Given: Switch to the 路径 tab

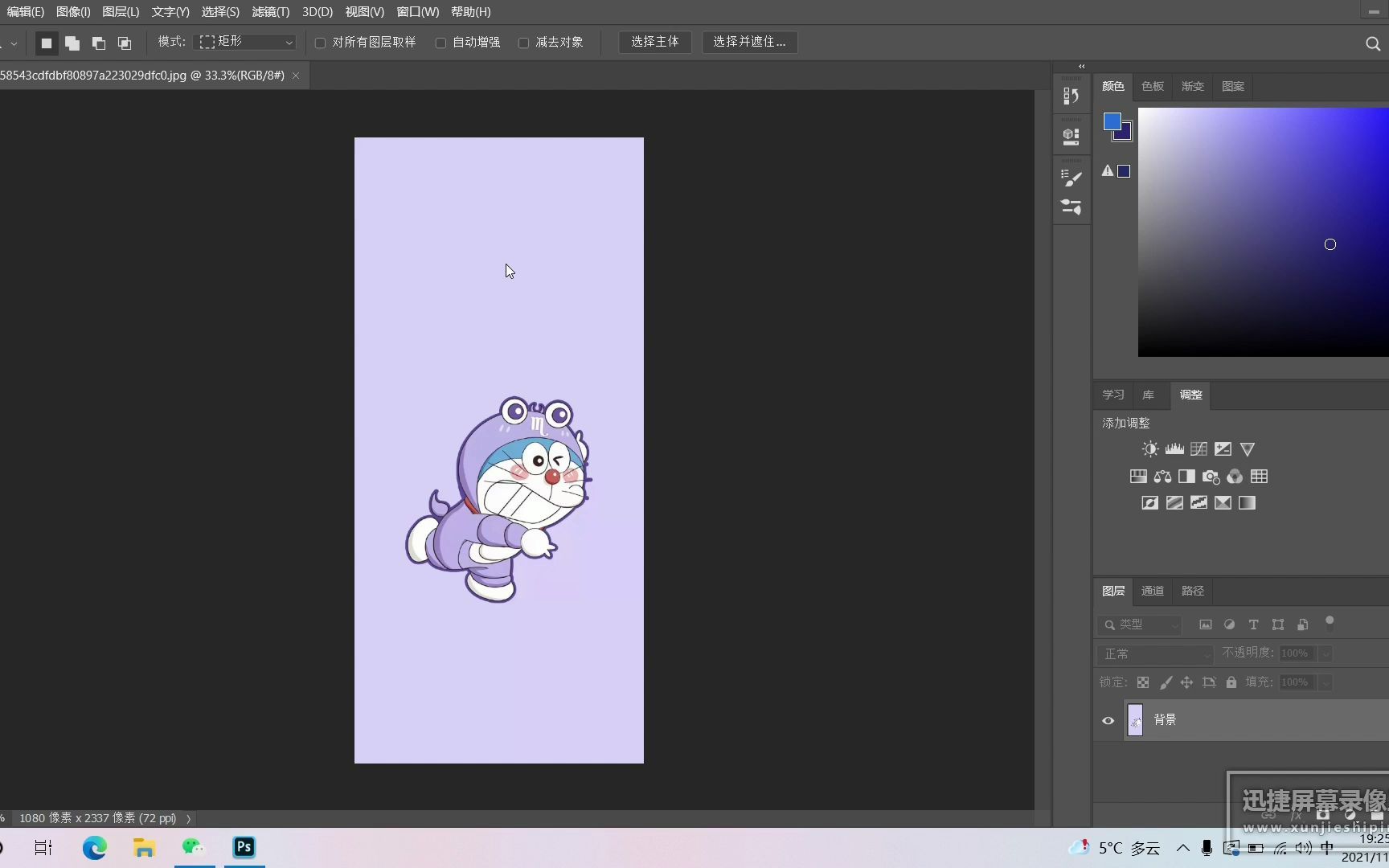Looking at the screenshot, I should 1193,591.
